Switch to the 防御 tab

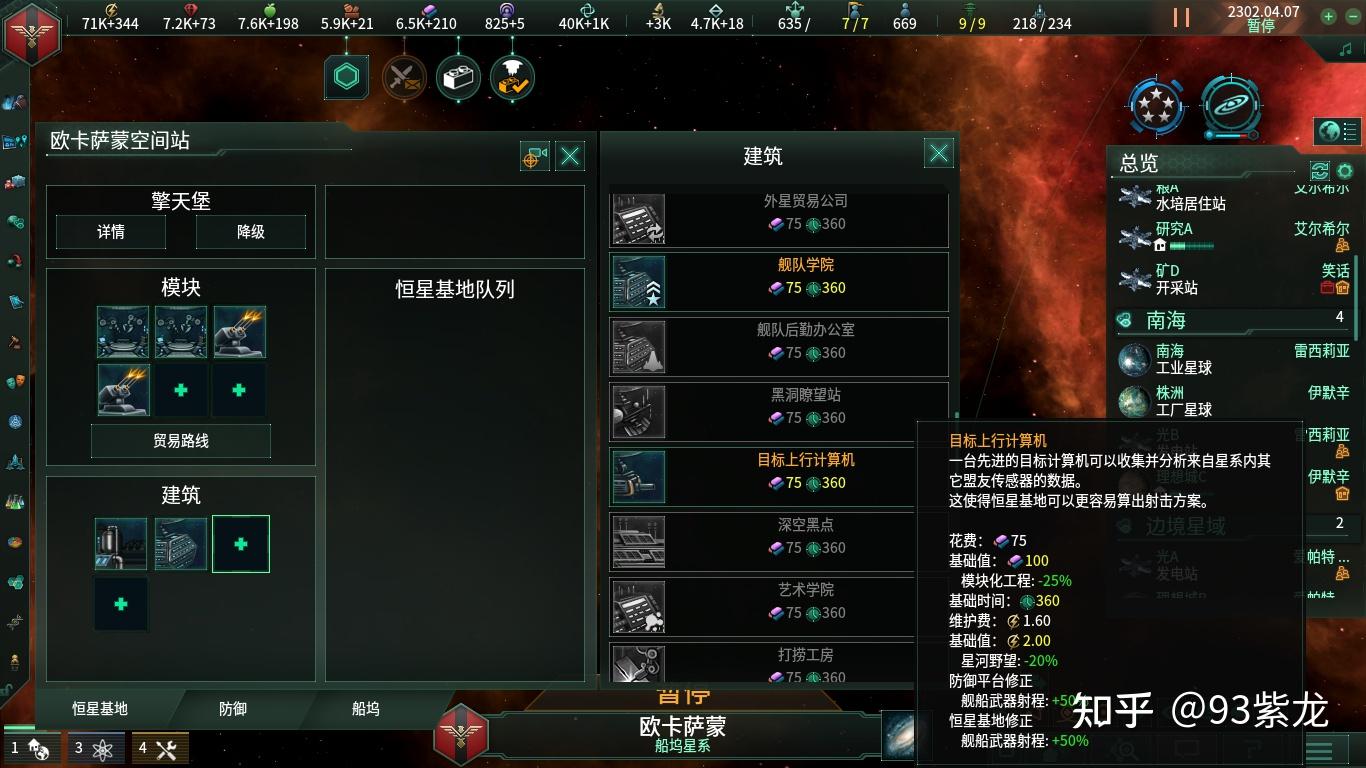click(233, 708)
